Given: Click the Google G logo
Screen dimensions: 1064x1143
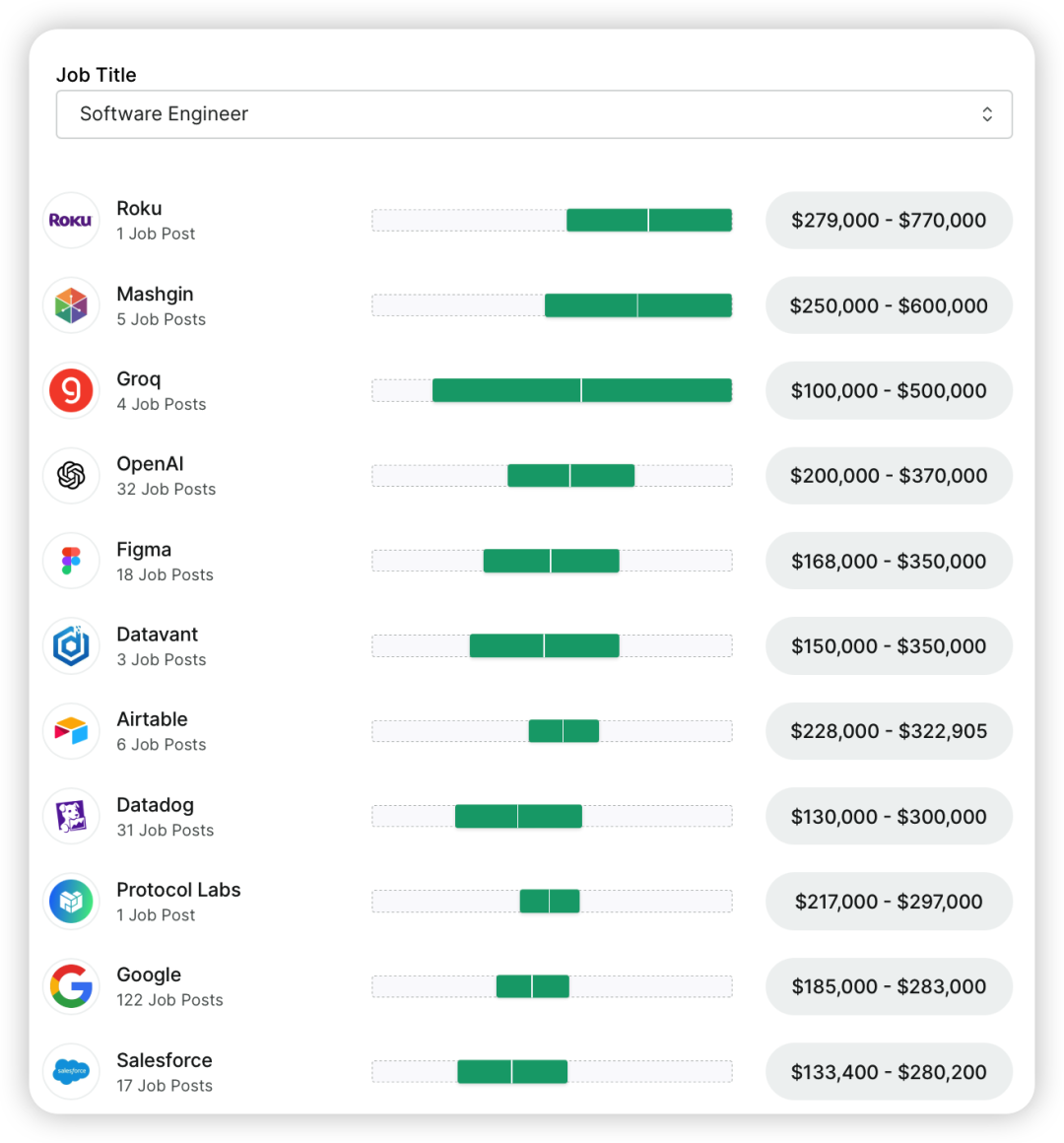Looking at the screenshot, I should tap(71, 986).
